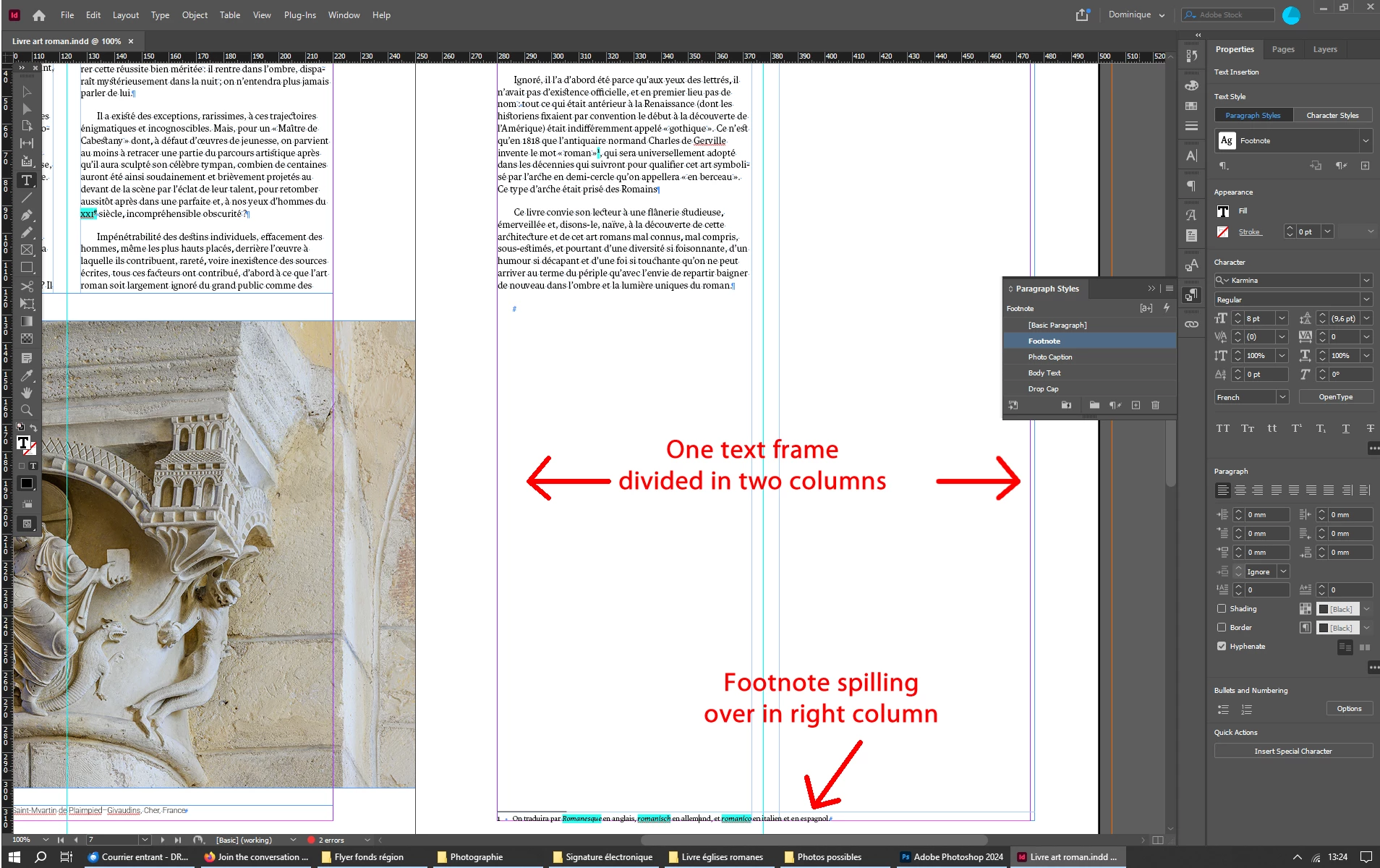Screen dimensions: 1380x868
Task: Open the Color panel palette icon
Action: coord(1191,85)
